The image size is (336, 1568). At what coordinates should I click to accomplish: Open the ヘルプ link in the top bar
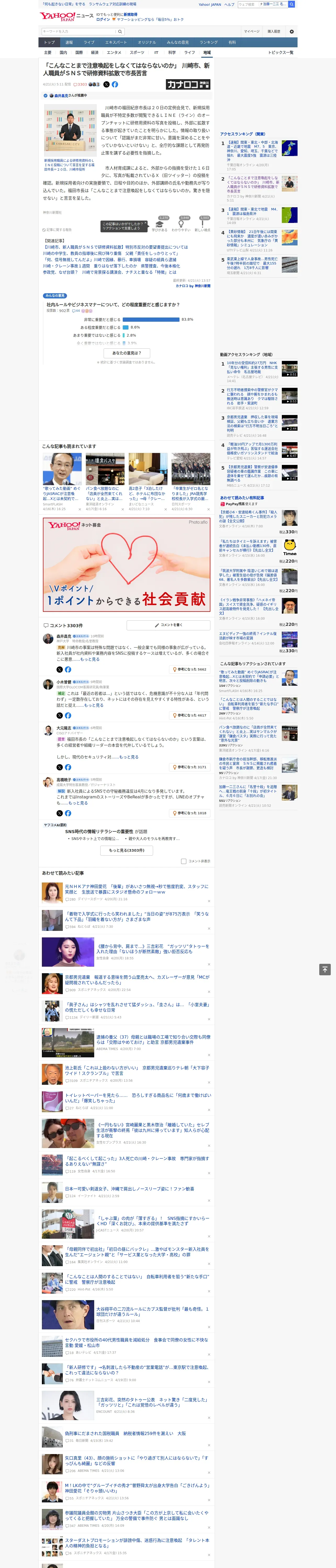[x=229, y=4]
